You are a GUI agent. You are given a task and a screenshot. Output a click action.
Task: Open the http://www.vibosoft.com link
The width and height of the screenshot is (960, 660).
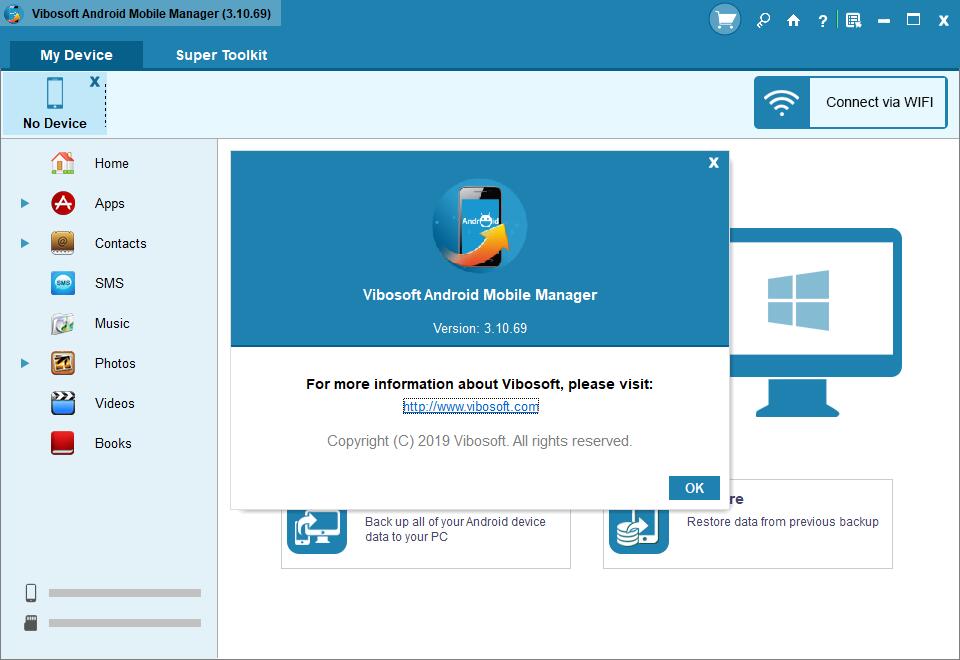471,407
